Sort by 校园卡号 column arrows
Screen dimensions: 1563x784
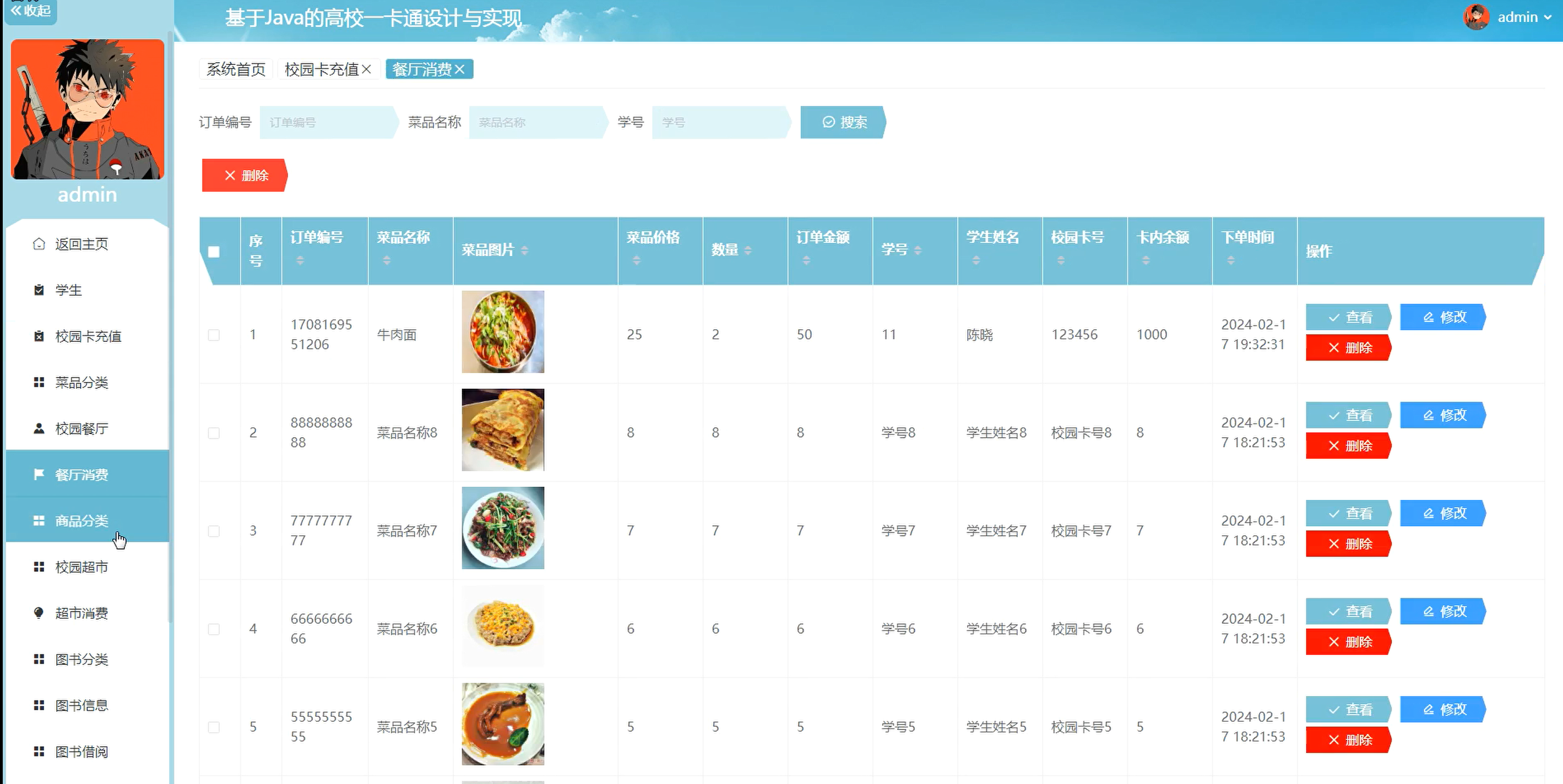1061,260
